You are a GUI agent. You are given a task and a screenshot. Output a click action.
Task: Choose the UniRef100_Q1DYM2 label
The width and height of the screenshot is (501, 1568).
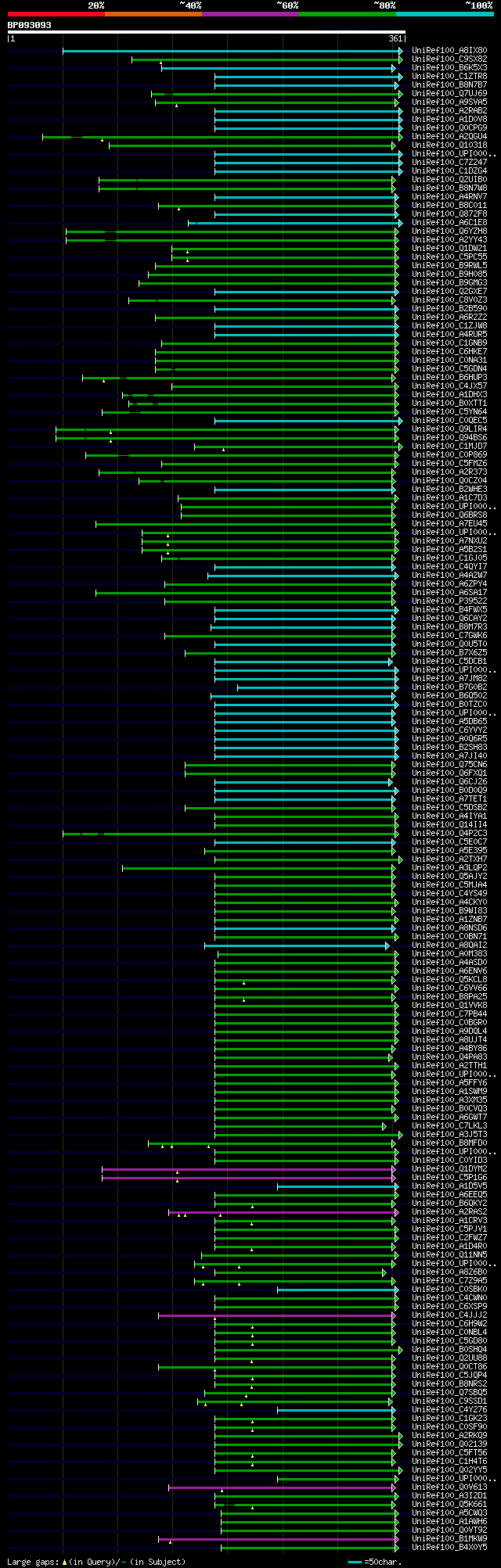449,1169
